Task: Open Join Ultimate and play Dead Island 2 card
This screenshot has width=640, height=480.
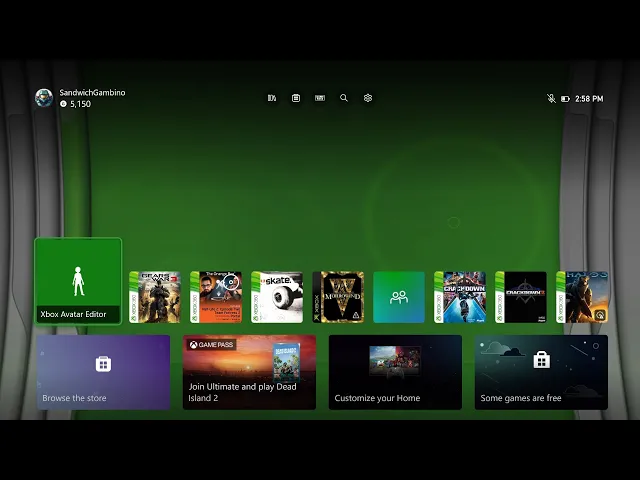Action: [249, 372]
